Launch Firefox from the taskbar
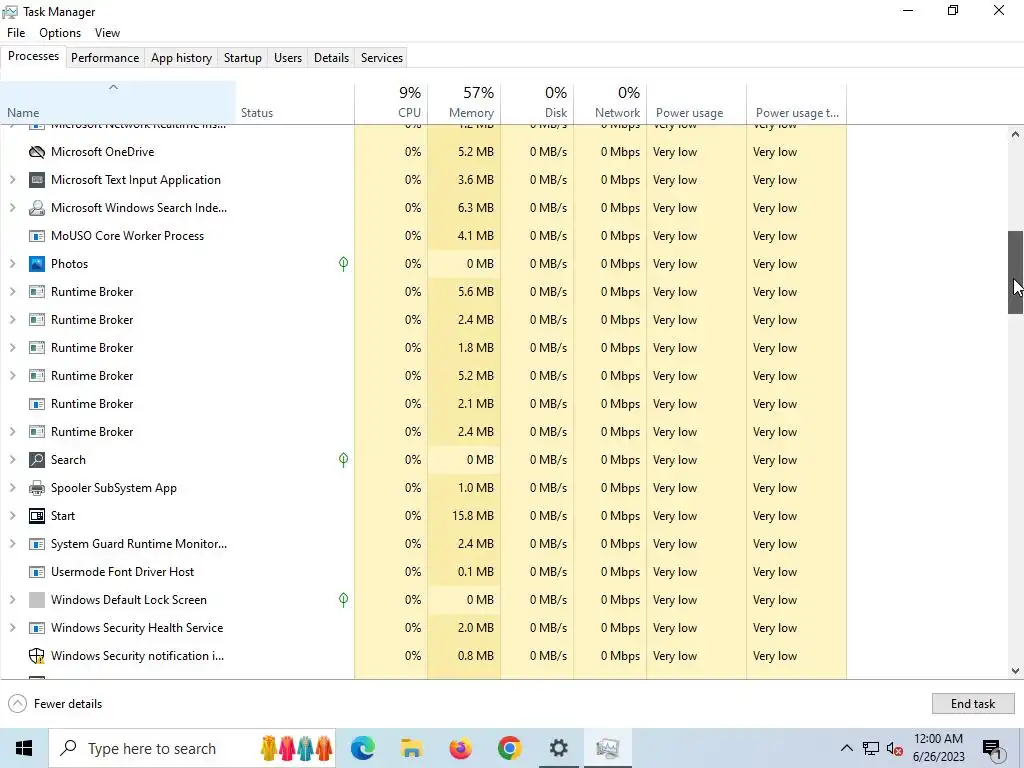The height and width of the screenshot is (768, 1024). tap(460, 748)
